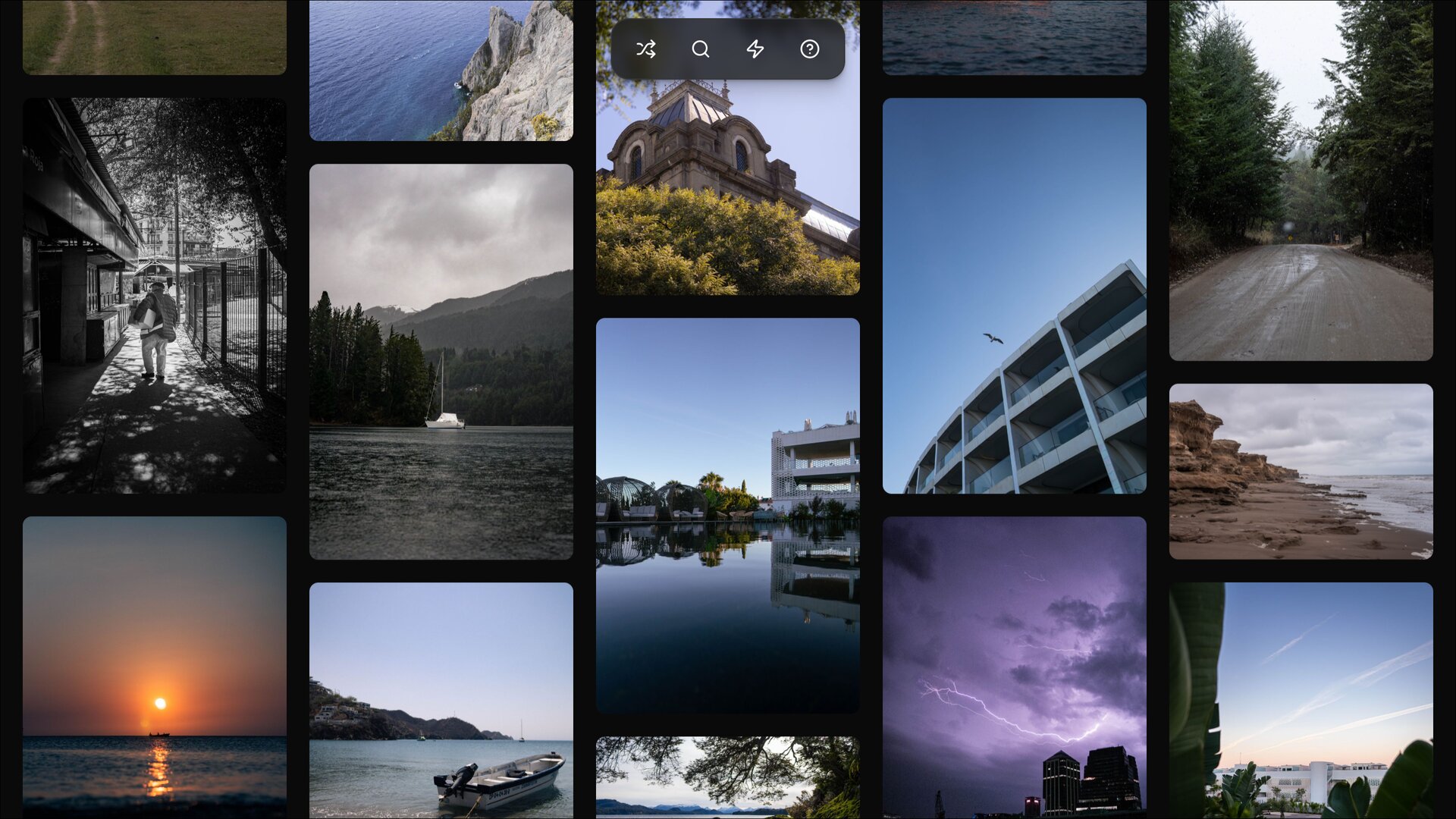Viewport: 1456px width, 819px height.
Task: Open search from the floating toolbar
Action: (700, 49)
